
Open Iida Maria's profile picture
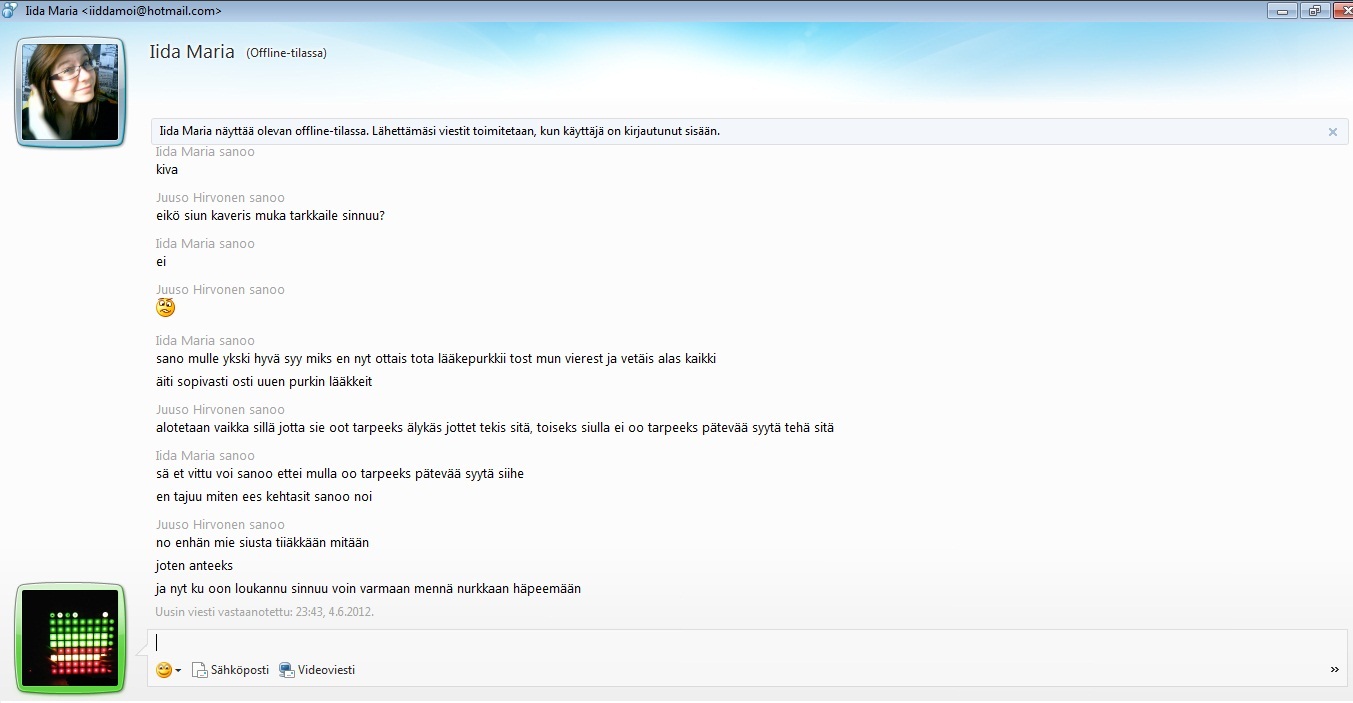71,92
